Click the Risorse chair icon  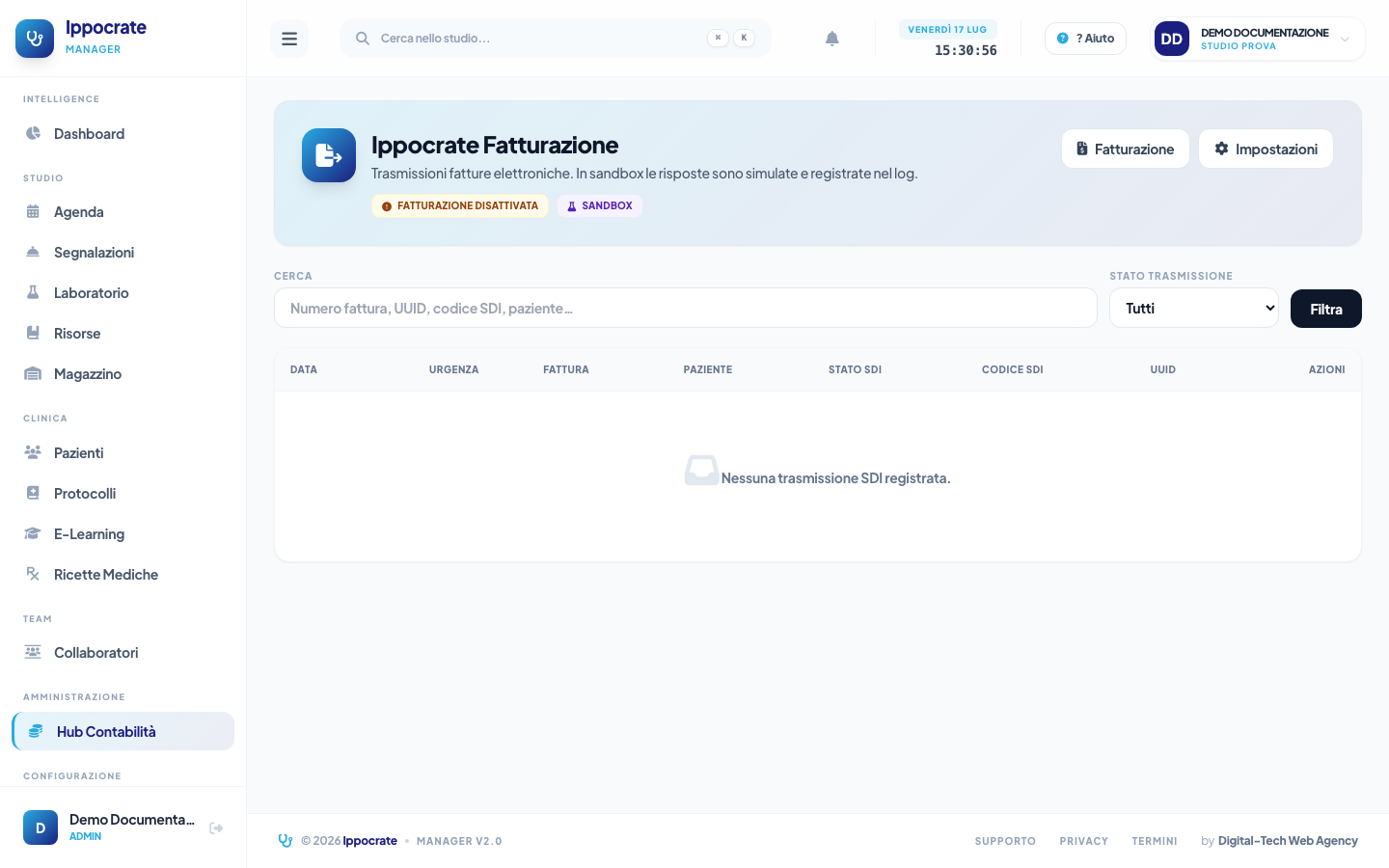[x=33, y=333]
